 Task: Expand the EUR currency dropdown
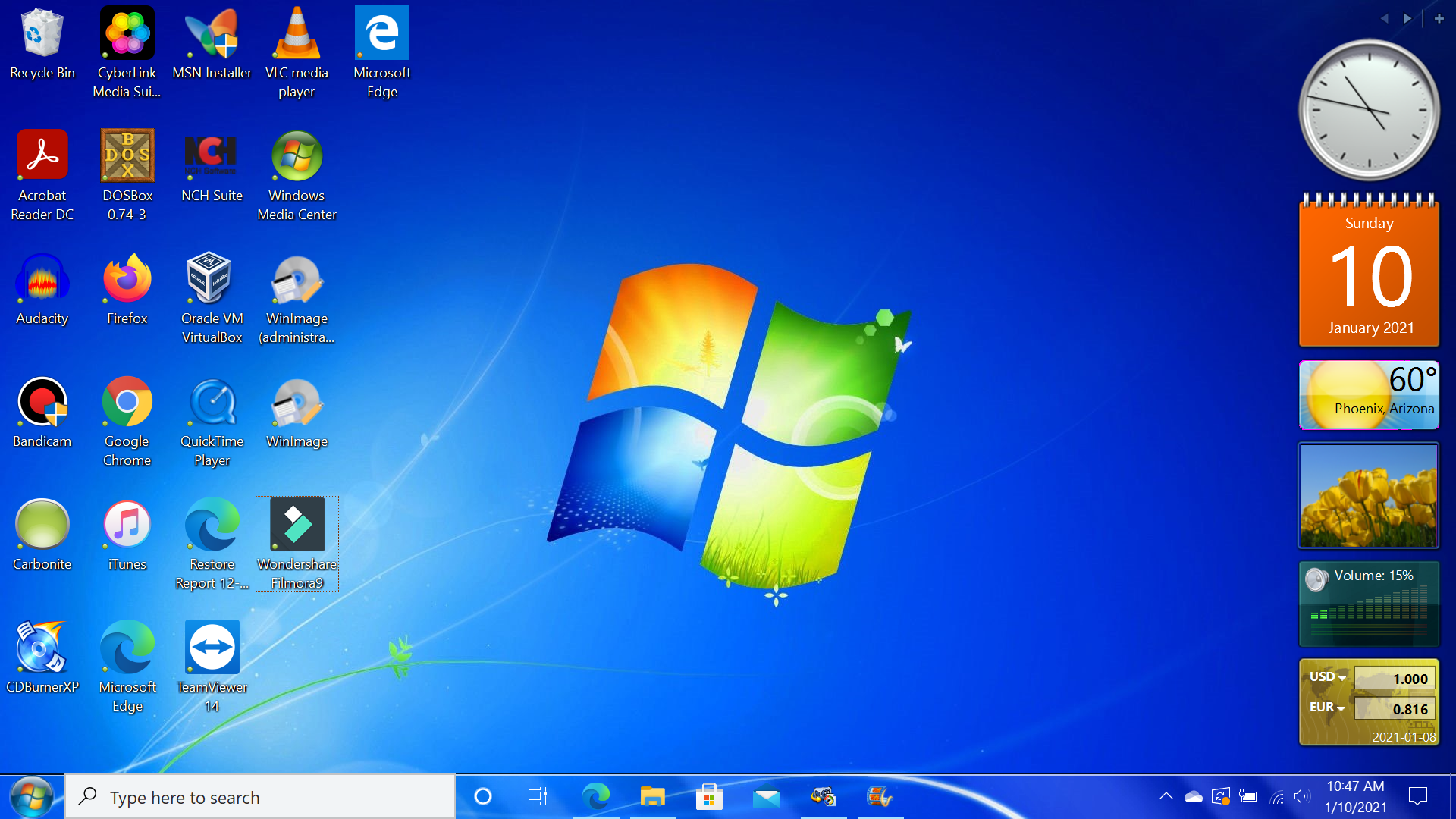coord(1327,707)
